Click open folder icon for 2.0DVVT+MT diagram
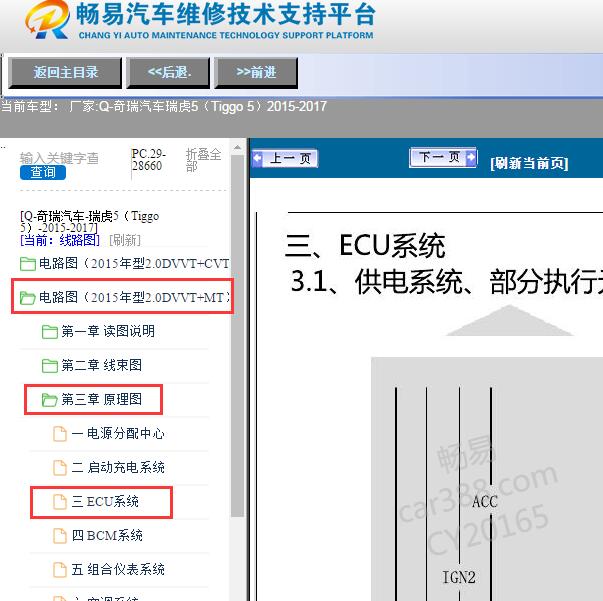This screenshot has height=601, width=603. 28,298
